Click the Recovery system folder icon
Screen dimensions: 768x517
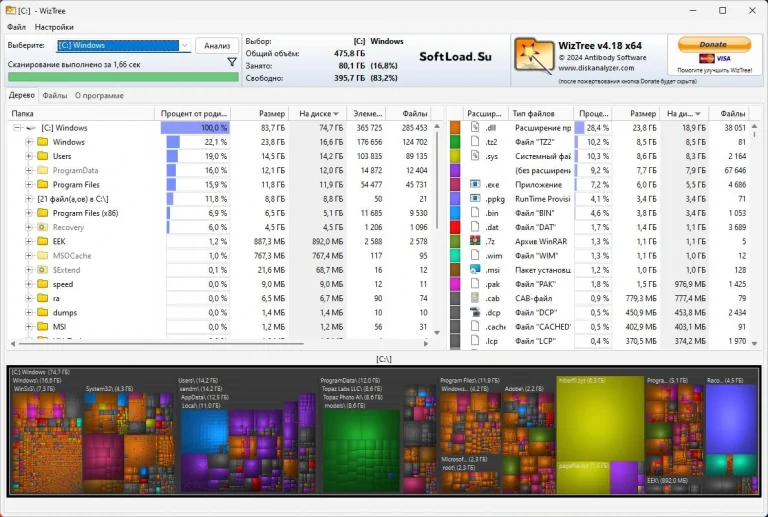coord(43,227)
